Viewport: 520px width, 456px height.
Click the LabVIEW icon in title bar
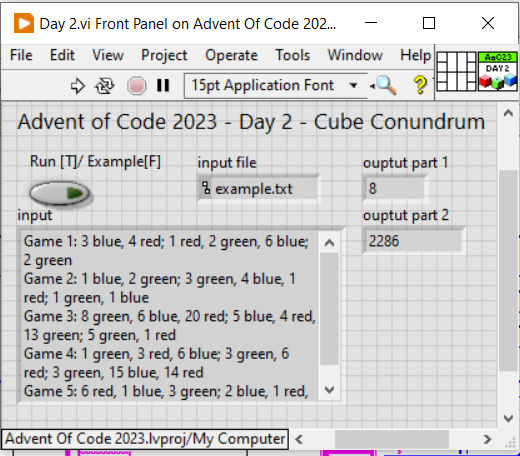[x=24, y=23]
